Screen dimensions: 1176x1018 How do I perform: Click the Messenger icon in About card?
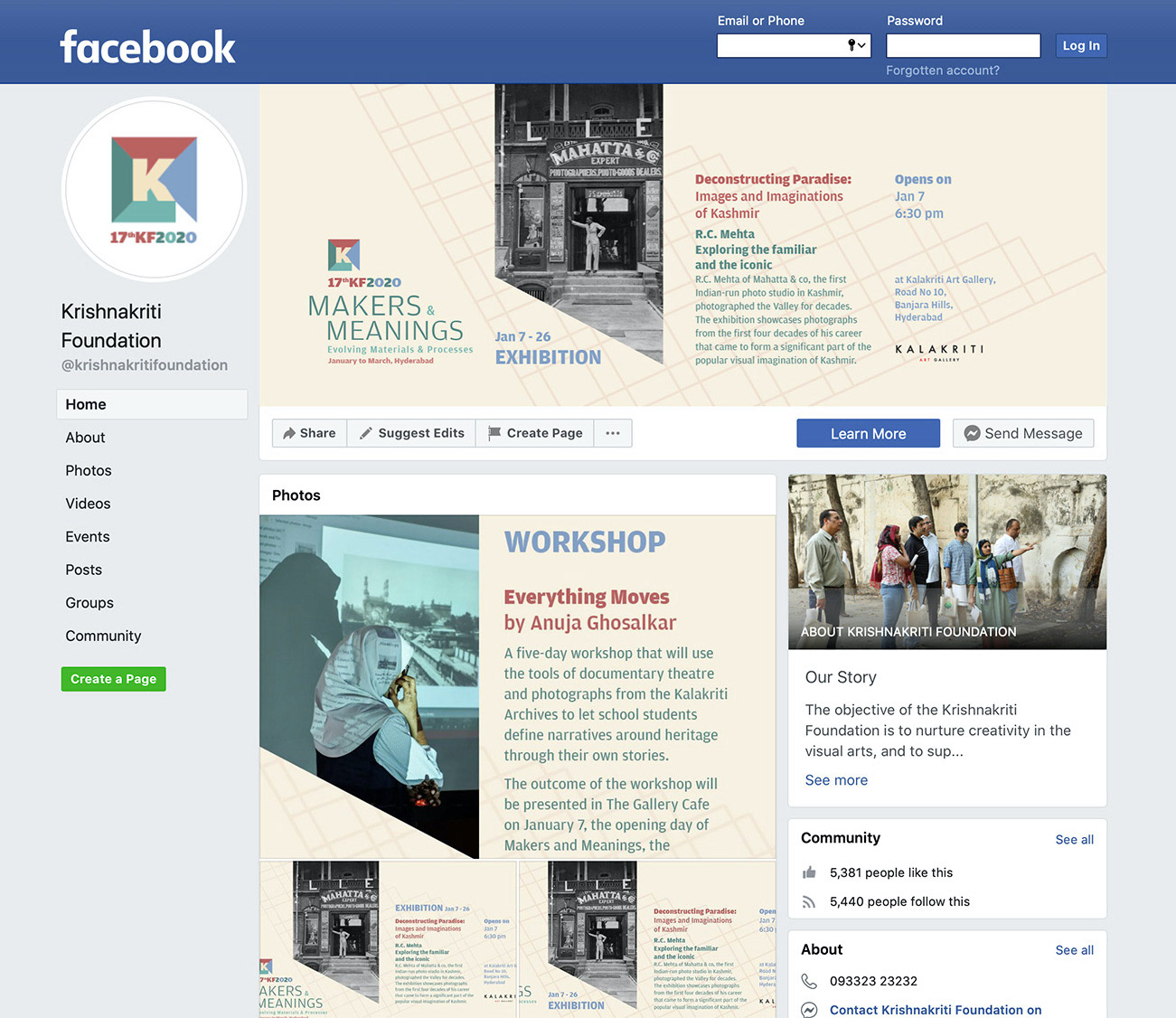[x=809, y=1010]
